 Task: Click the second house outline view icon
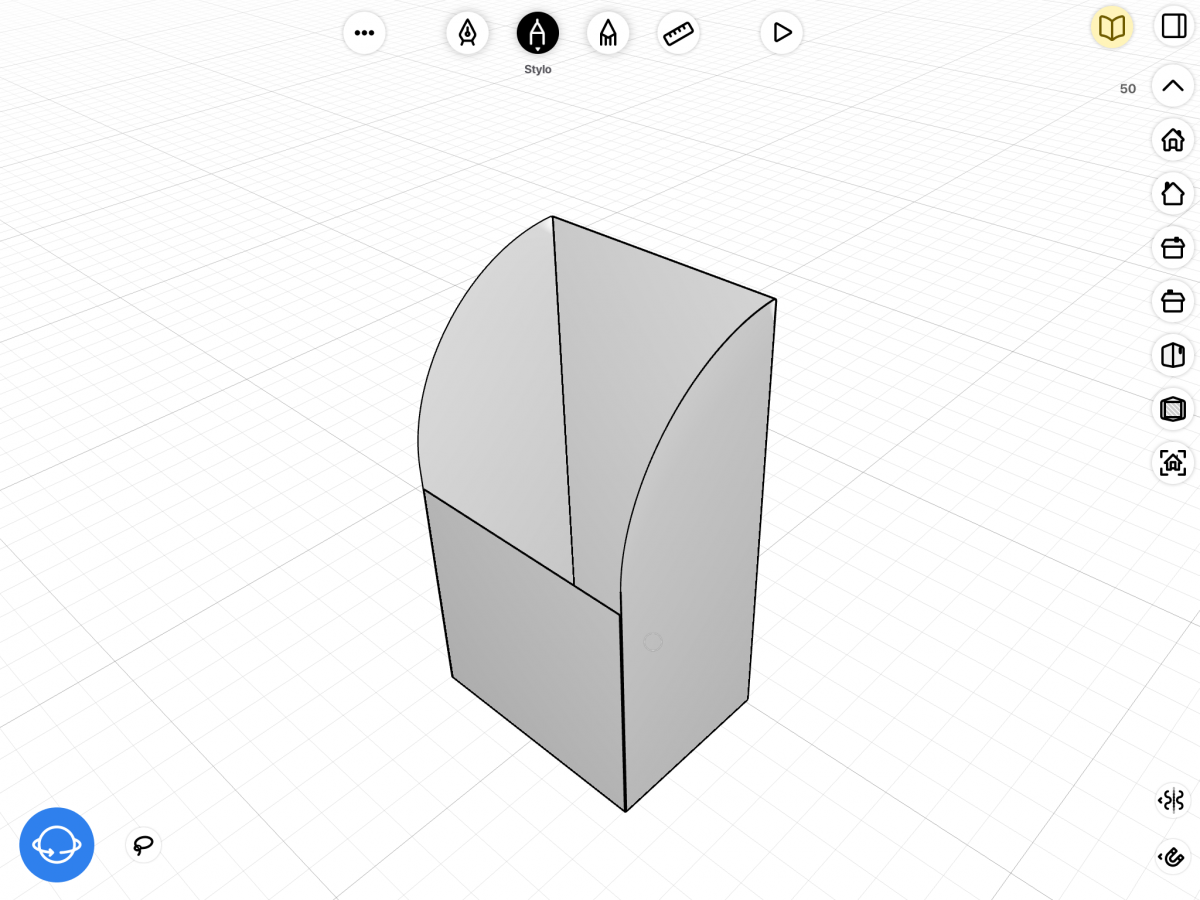point(1172,193)
